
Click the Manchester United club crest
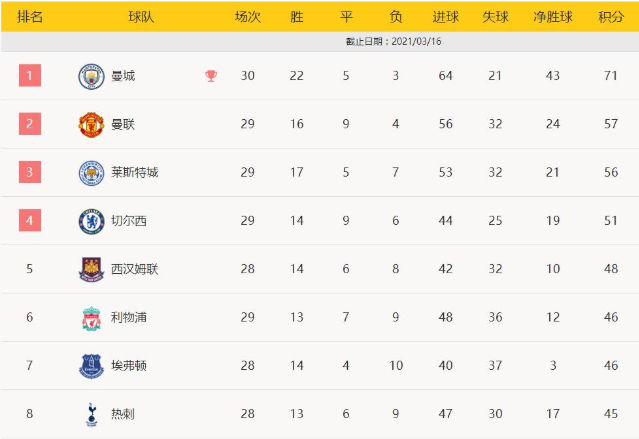[91, 124]
